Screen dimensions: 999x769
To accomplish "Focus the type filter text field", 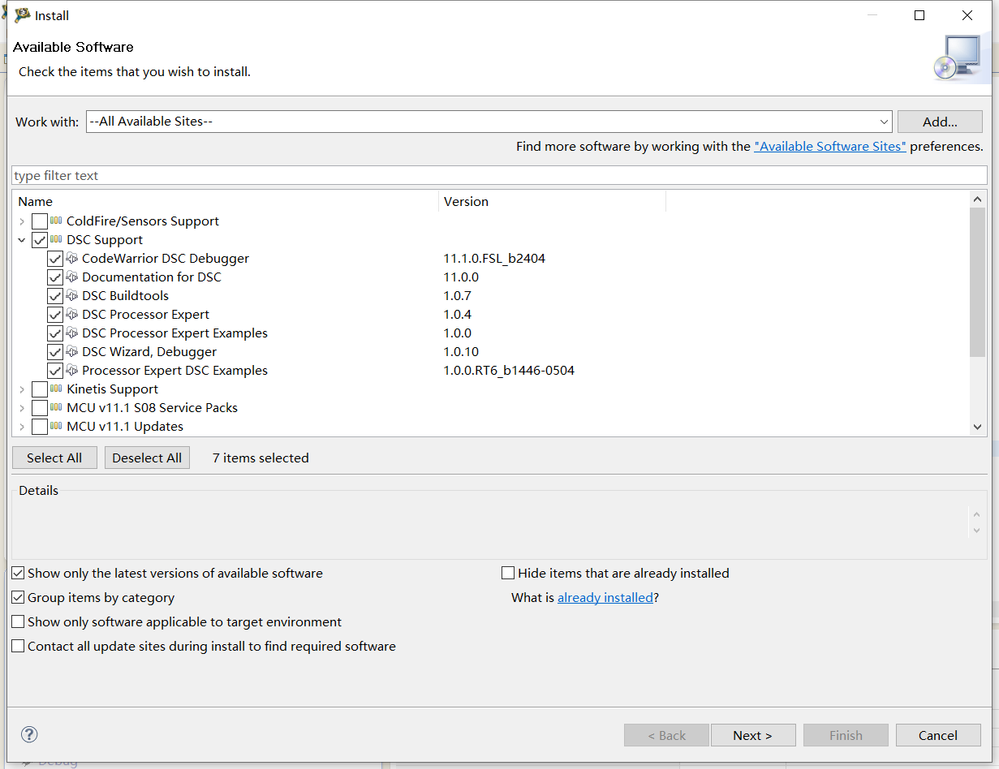I will pos(497,176).
